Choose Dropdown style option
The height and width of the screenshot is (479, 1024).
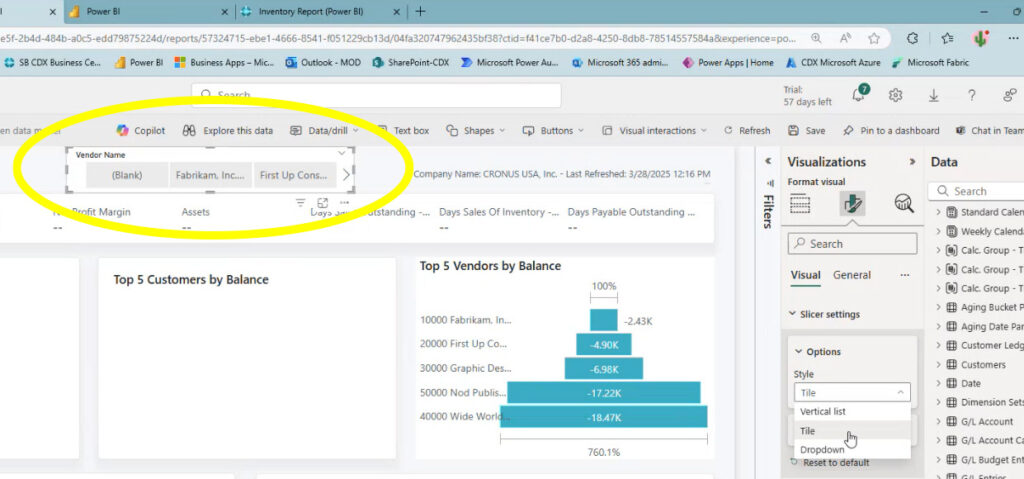coord(852,450)
